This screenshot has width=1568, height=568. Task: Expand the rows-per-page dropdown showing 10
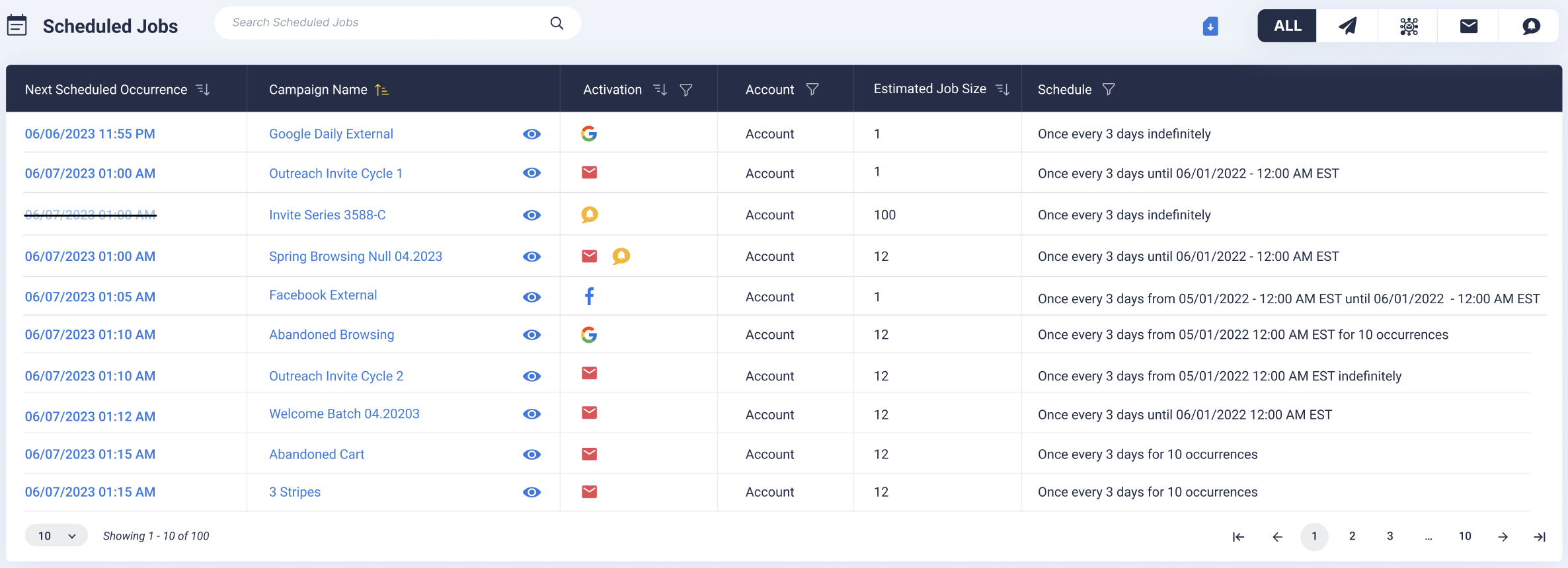[x=56, y=536]
